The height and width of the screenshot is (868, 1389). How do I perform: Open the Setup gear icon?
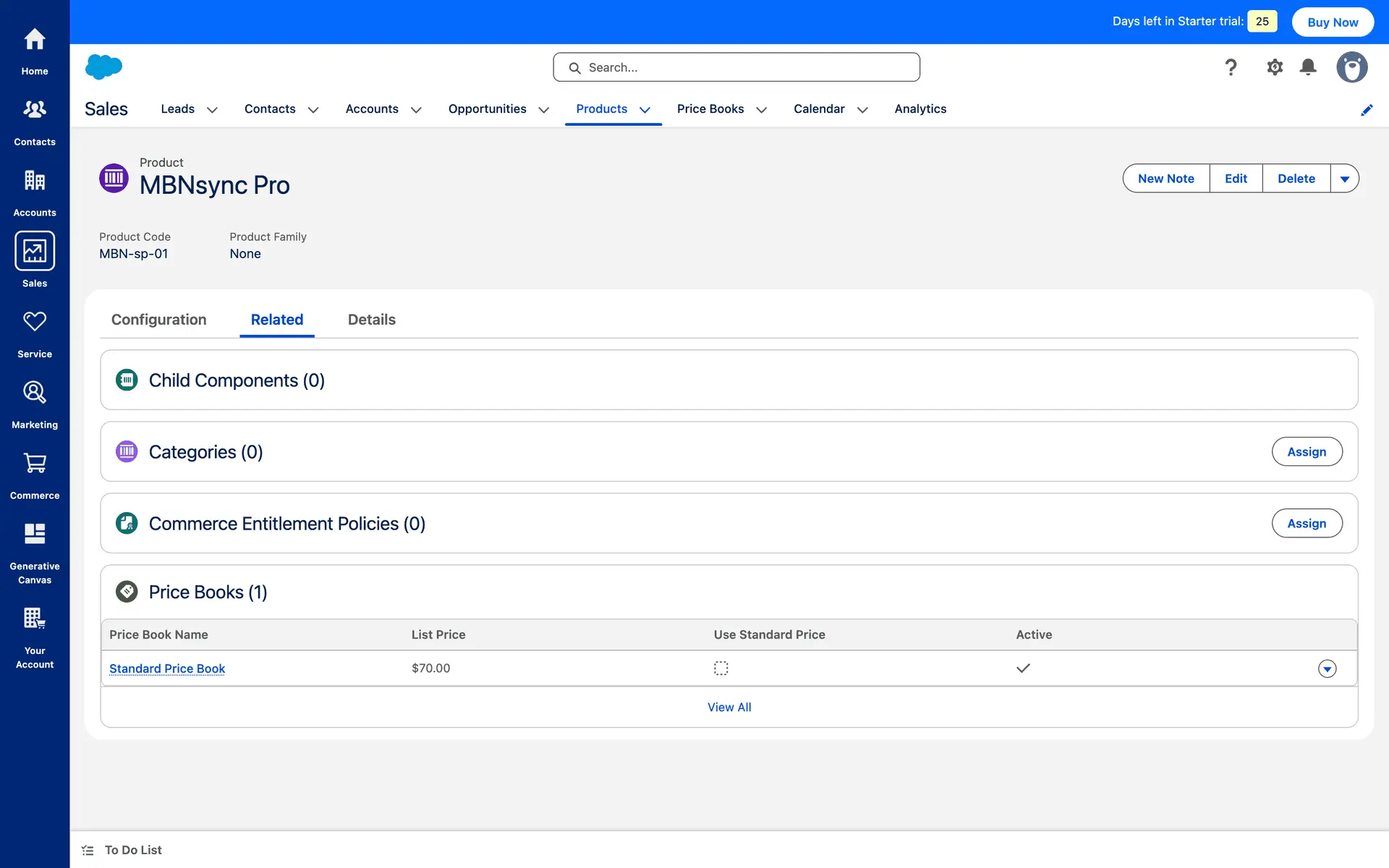point(1275,67)
